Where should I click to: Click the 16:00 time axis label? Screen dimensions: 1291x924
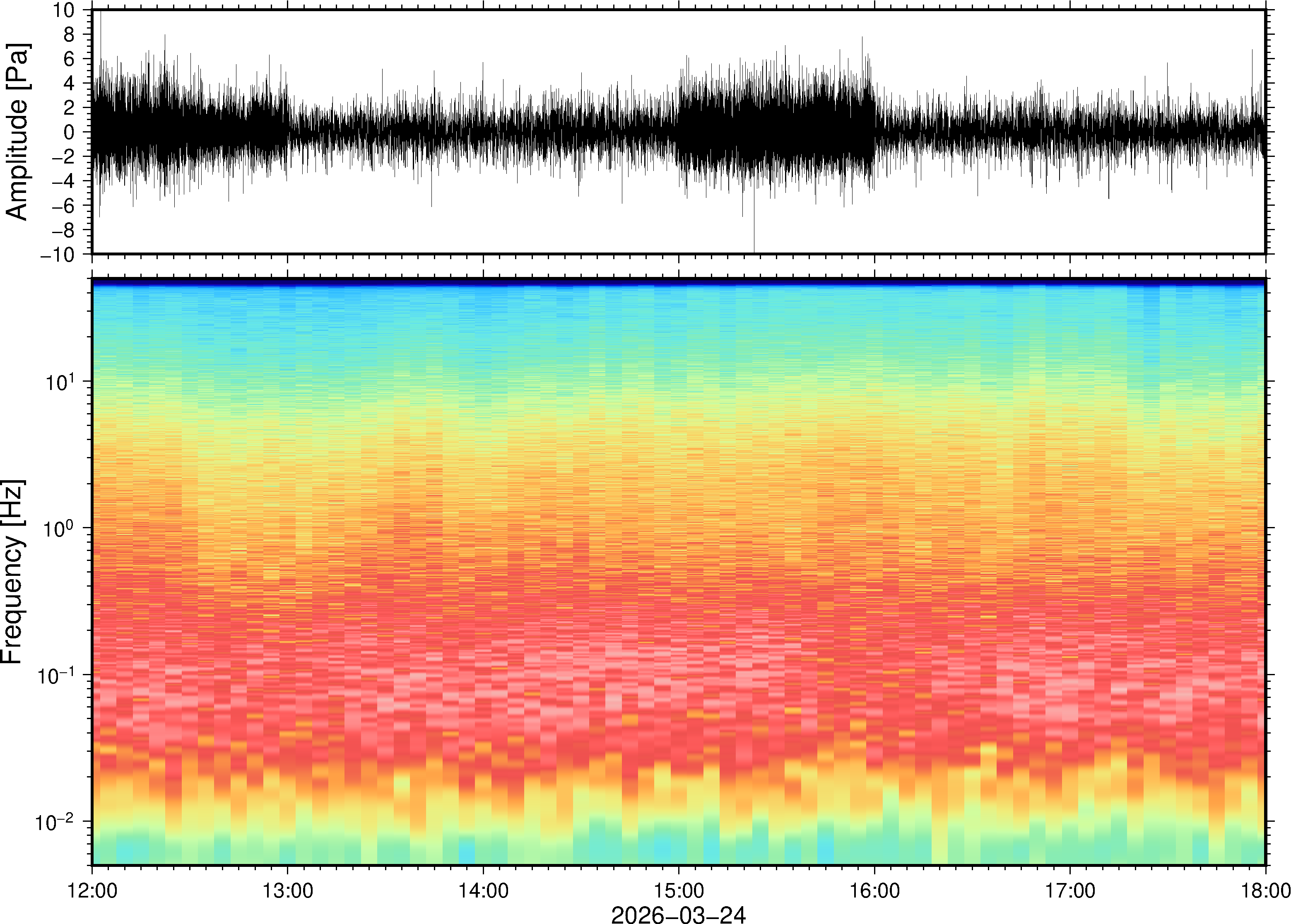[874, 891]
